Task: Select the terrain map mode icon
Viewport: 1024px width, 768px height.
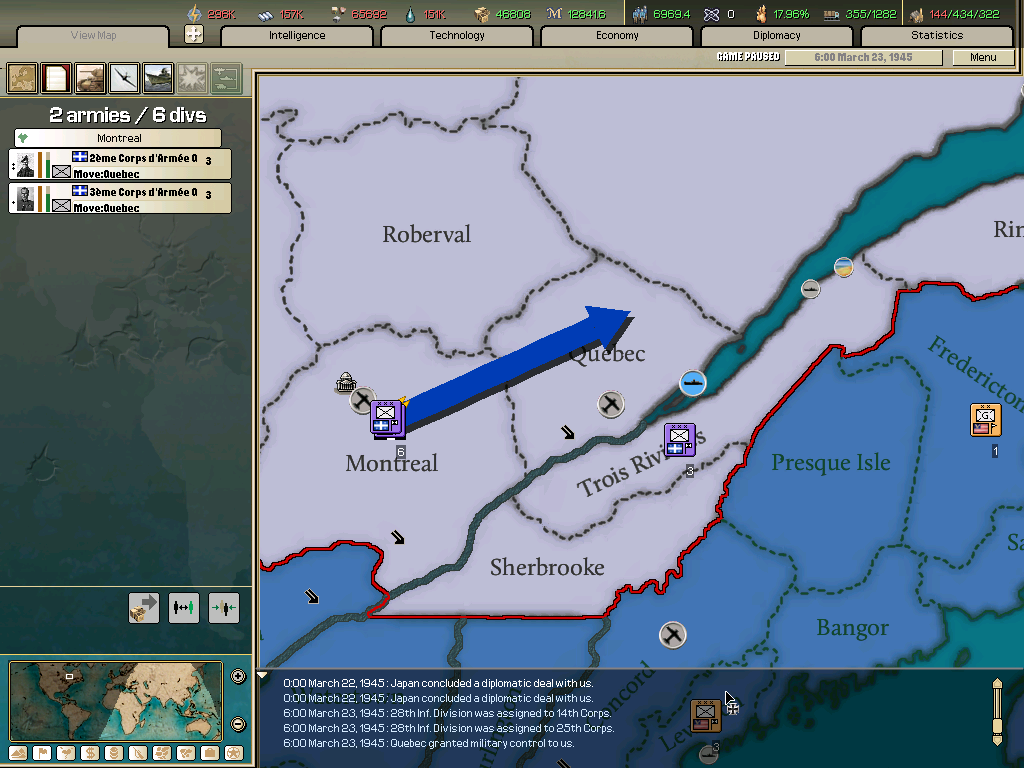Action: (18, 753)
